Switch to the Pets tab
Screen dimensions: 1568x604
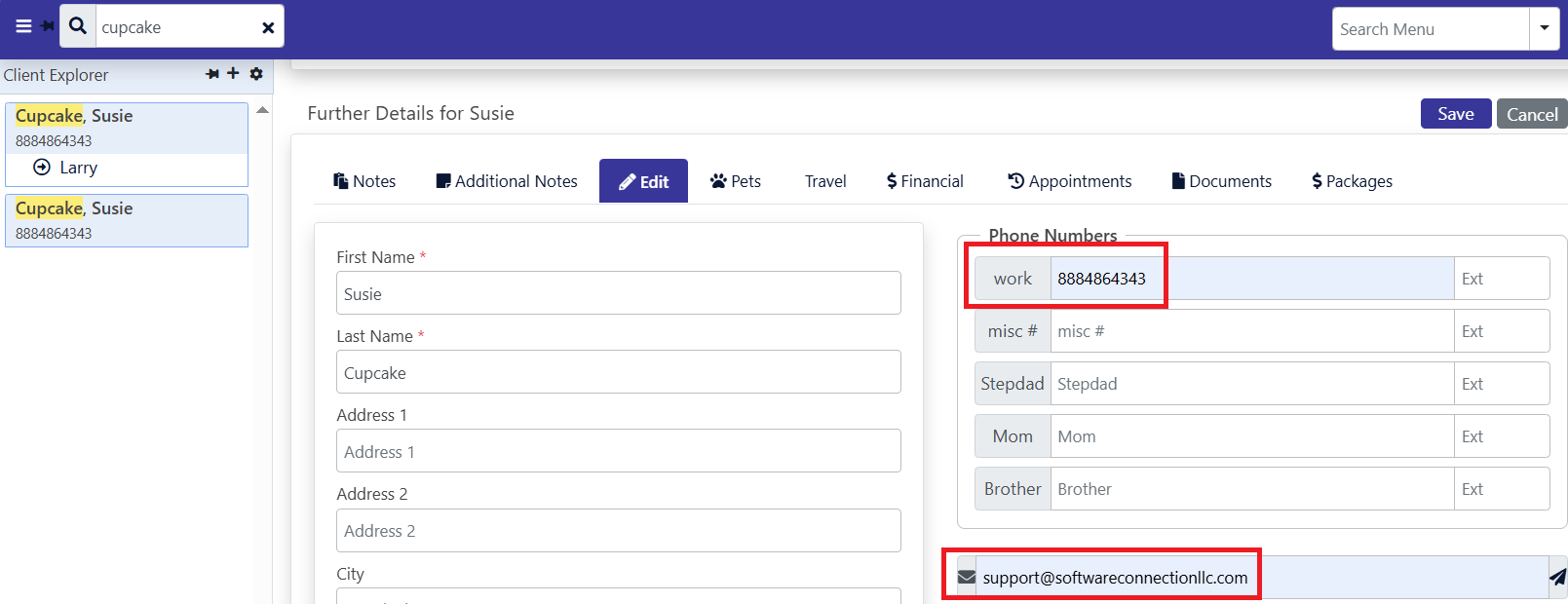pyautogui.click(x=736, y=181)
